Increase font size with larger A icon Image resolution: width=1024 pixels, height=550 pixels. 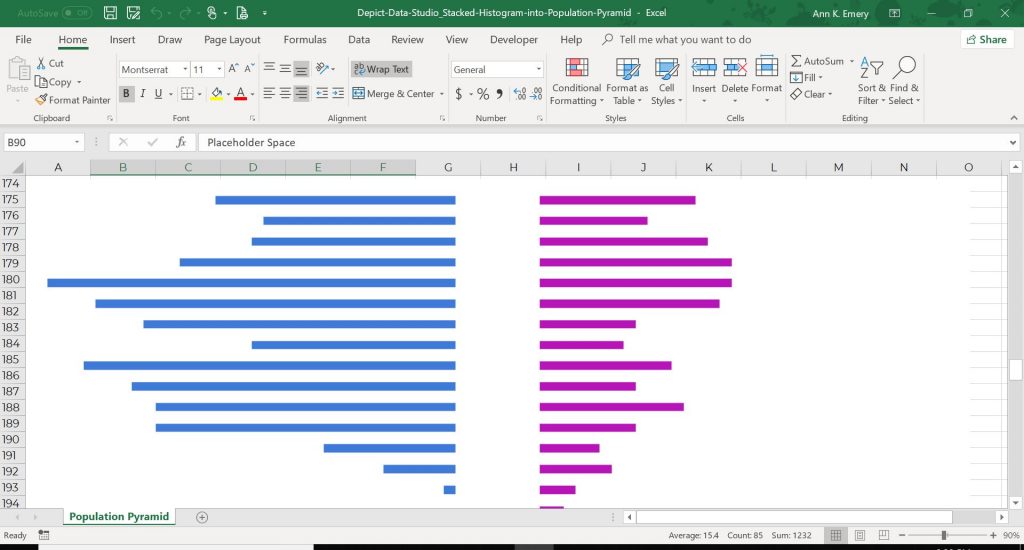[x=233, y=69]
